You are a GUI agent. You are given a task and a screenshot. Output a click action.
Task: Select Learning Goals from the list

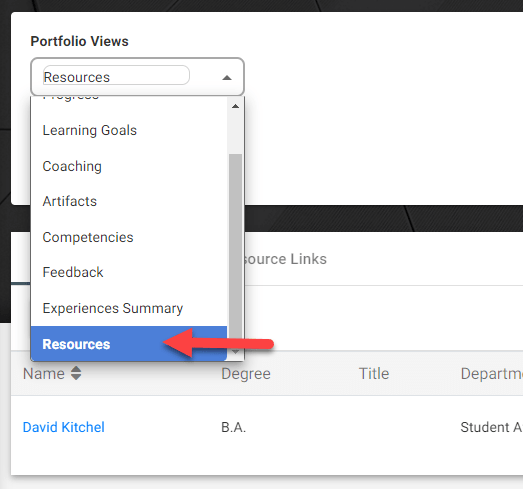tap(129, 130)
